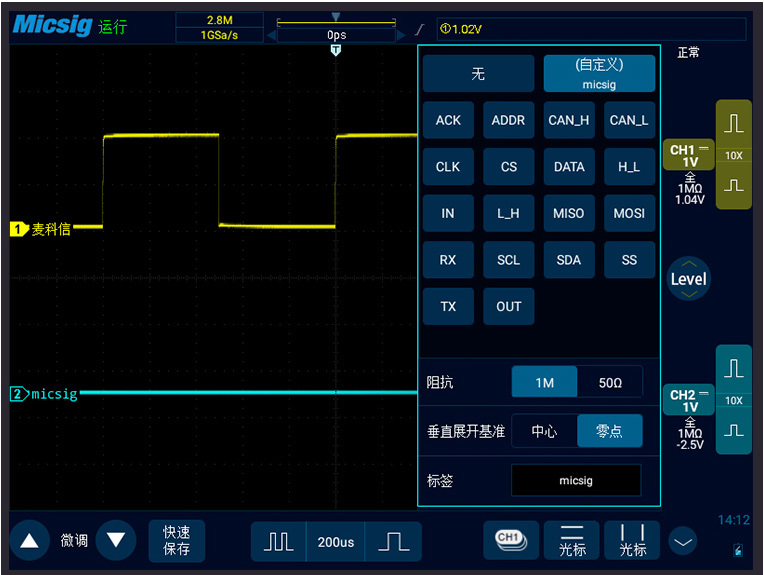
Task: Tap CH2 large pulse scale icon
Action: (733, 368)
